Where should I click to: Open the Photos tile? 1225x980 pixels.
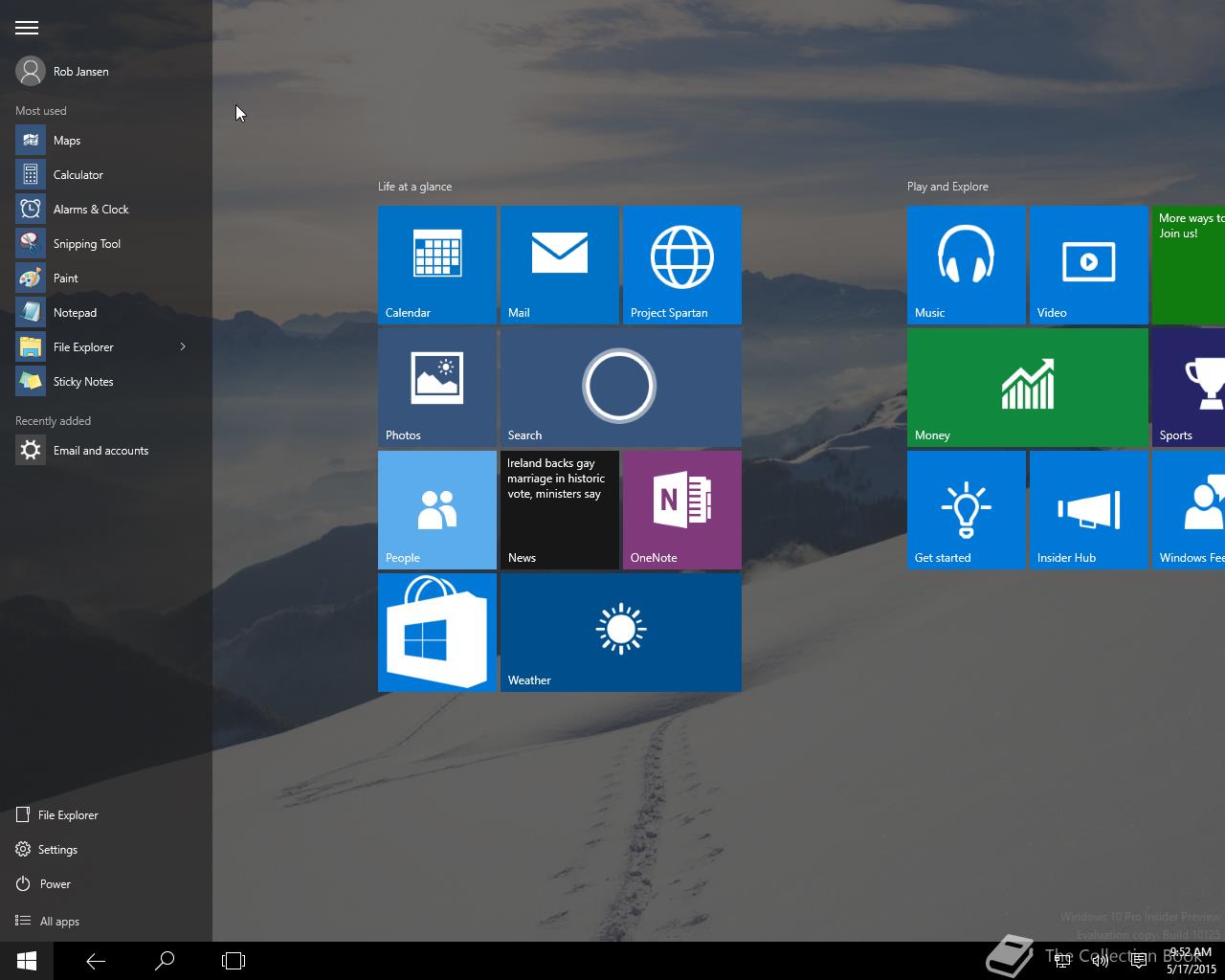[x=437, y=388]
